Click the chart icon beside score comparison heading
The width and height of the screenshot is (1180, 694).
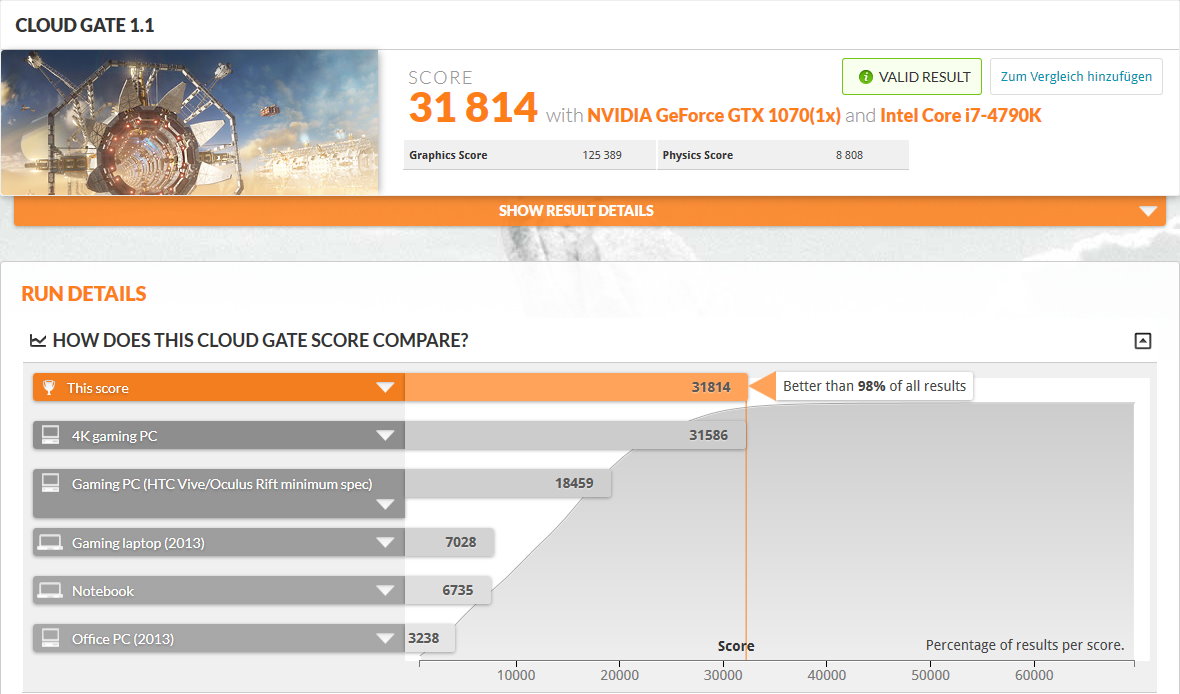click(x=38, y=341)
